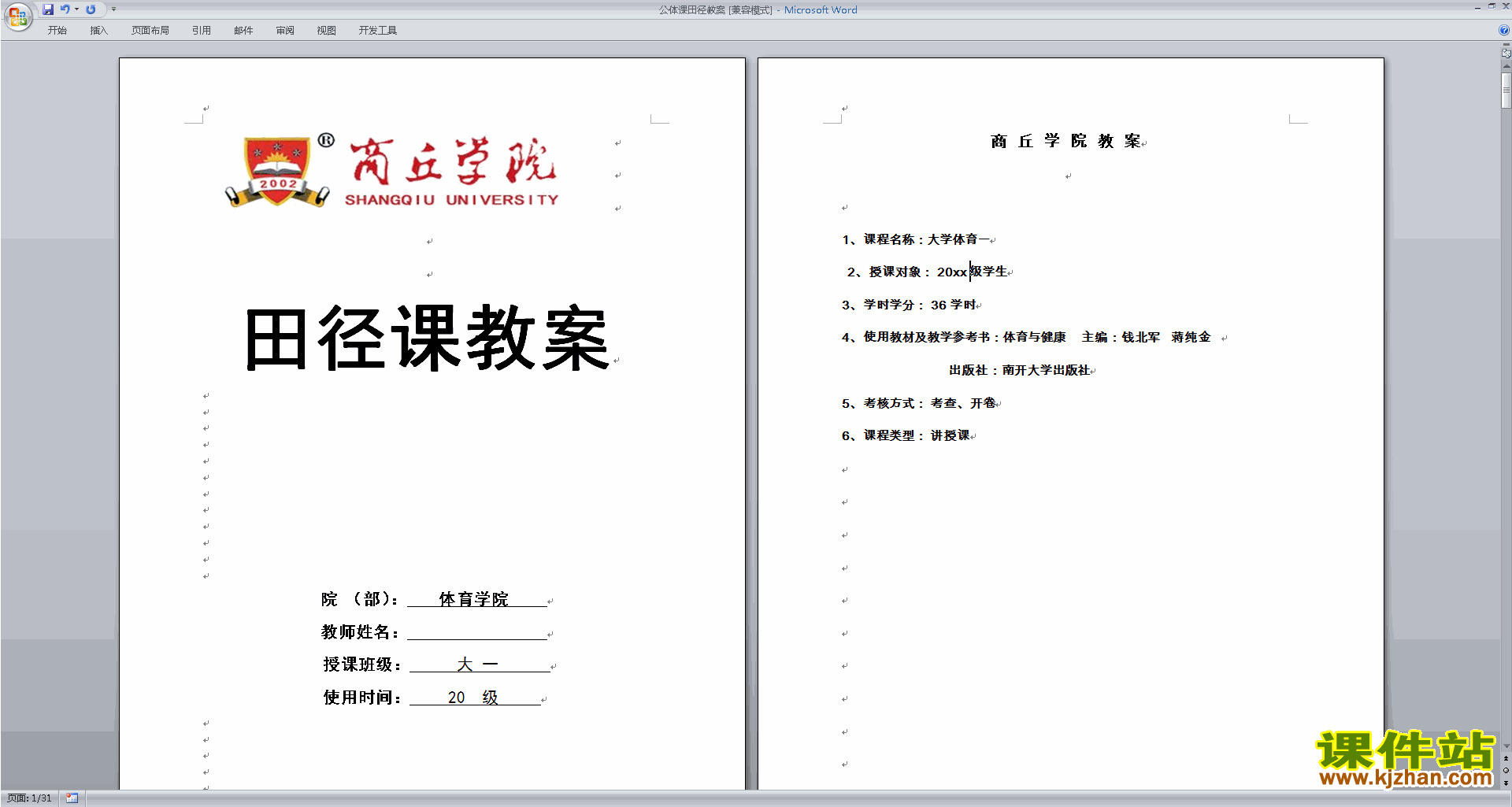Open Microsoft Word Help
Image resolution: width=1512 pixels, height=807 pixels.
pos(1504,30)
